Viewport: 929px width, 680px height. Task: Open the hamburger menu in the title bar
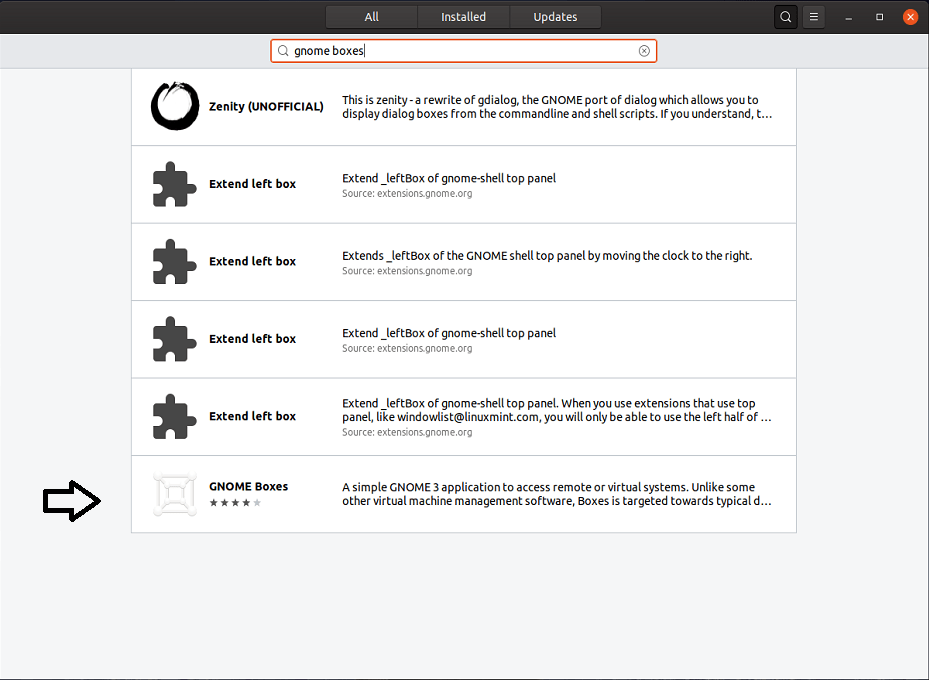click(813, 16)
